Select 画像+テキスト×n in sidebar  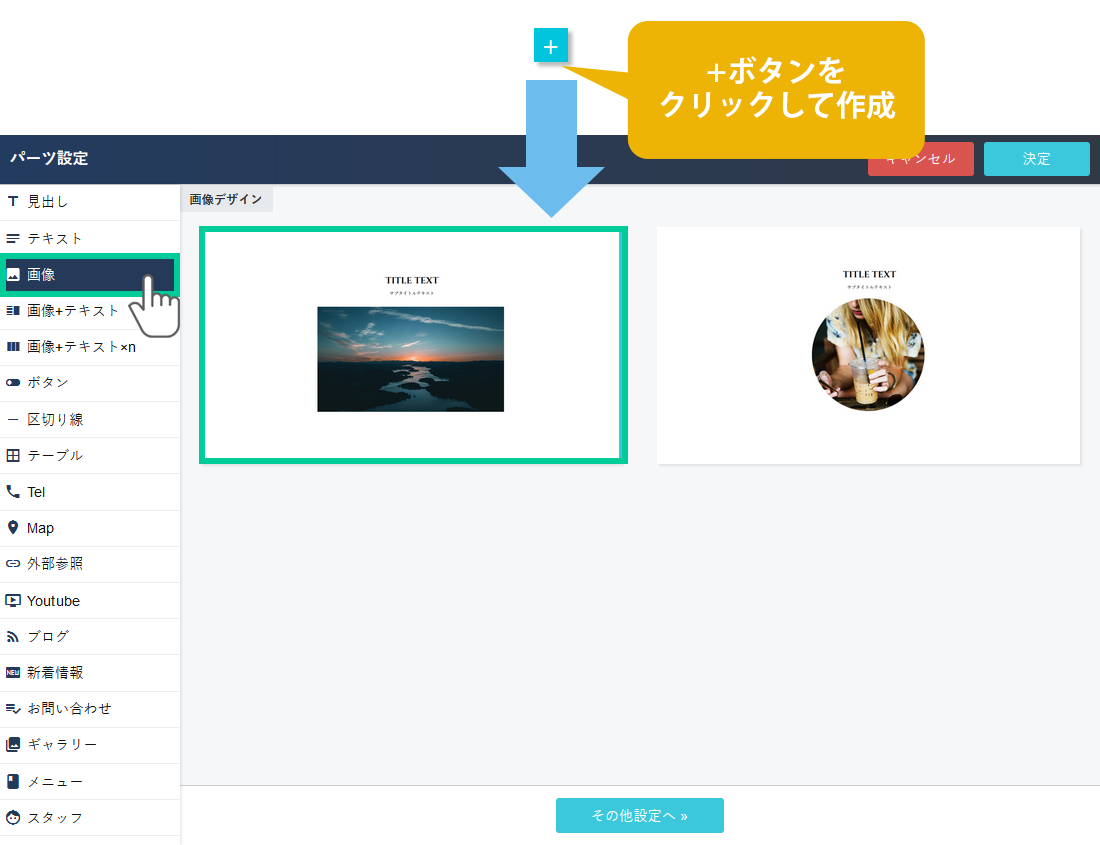[81, 347]
